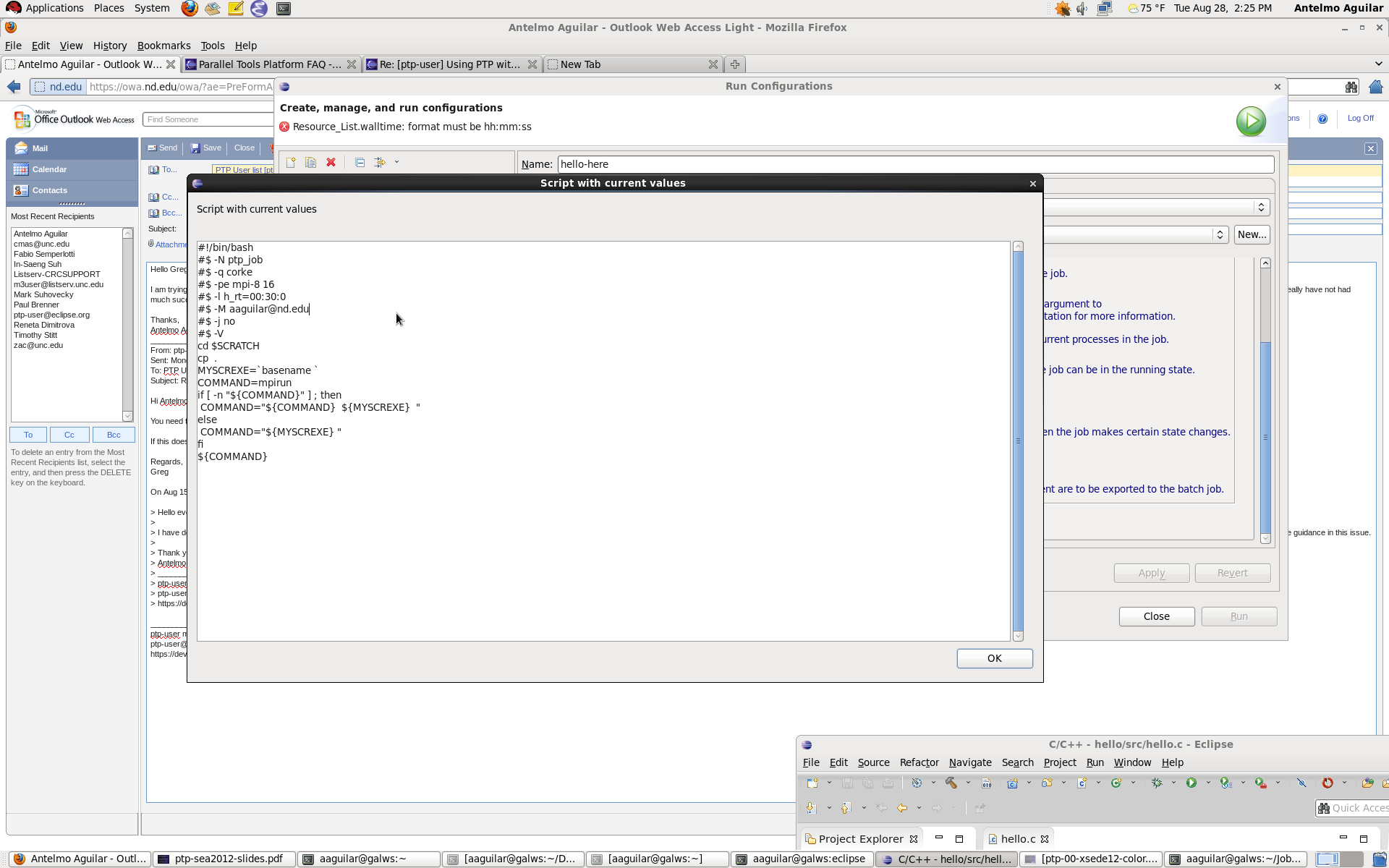Viewport: 1389px width, 868px height.
Task: Click the Log Off link in Outlook
Action: tap(1360, 118)
